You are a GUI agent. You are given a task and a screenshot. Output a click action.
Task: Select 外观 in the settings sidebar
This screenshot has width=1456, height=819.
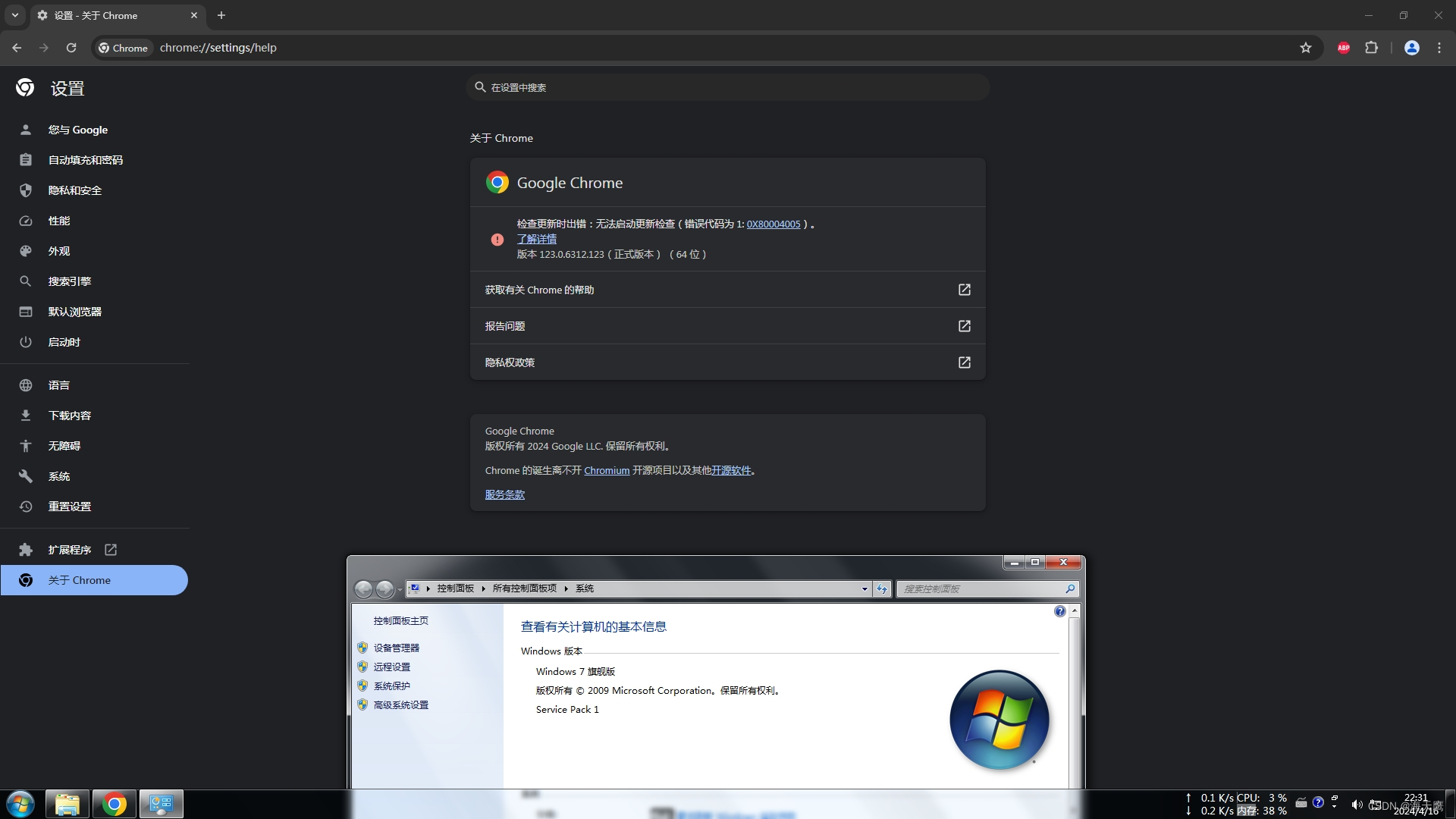coord(58,251)
